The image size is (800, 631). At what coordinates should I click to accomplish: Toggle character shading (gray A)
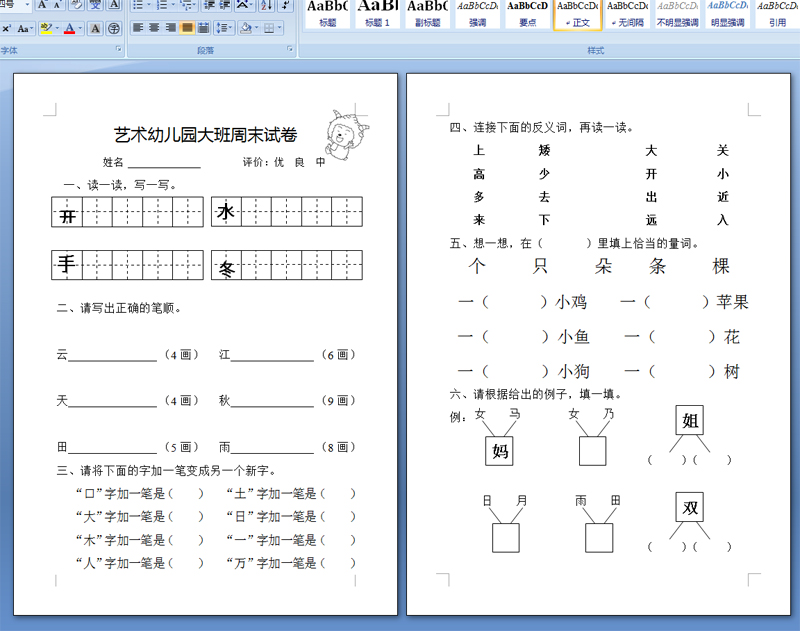tap(95, 29)
